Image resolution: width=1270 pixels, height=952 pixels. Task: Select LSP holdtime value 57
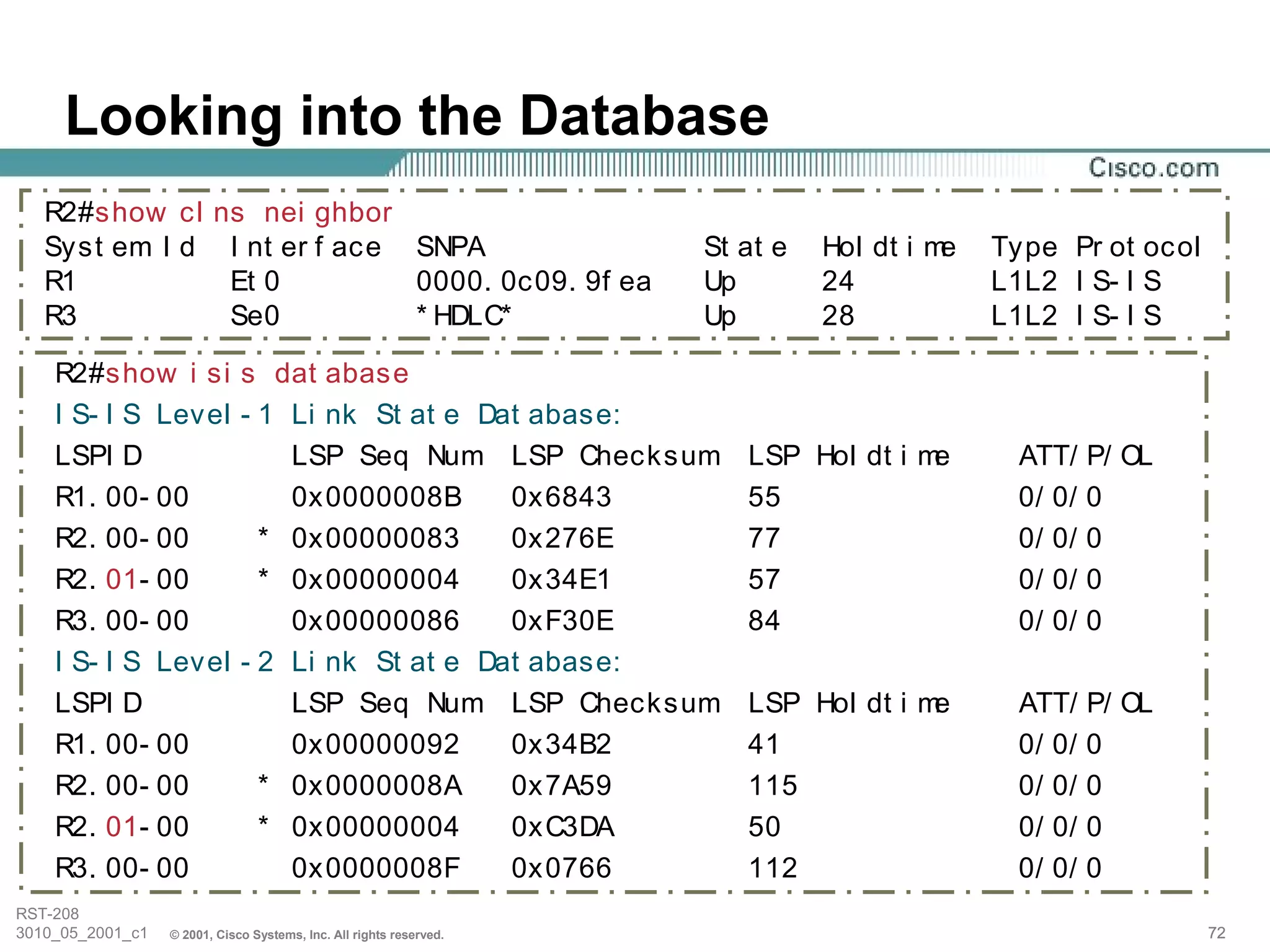(764, 580)
